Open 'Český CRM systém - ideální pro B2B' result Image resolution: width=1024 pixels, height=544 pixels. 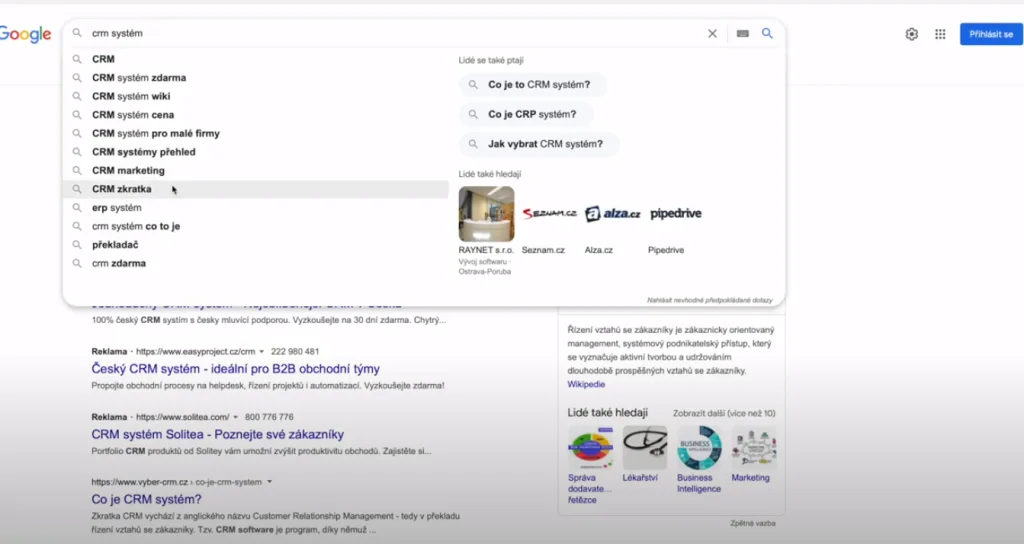point(235,369)
